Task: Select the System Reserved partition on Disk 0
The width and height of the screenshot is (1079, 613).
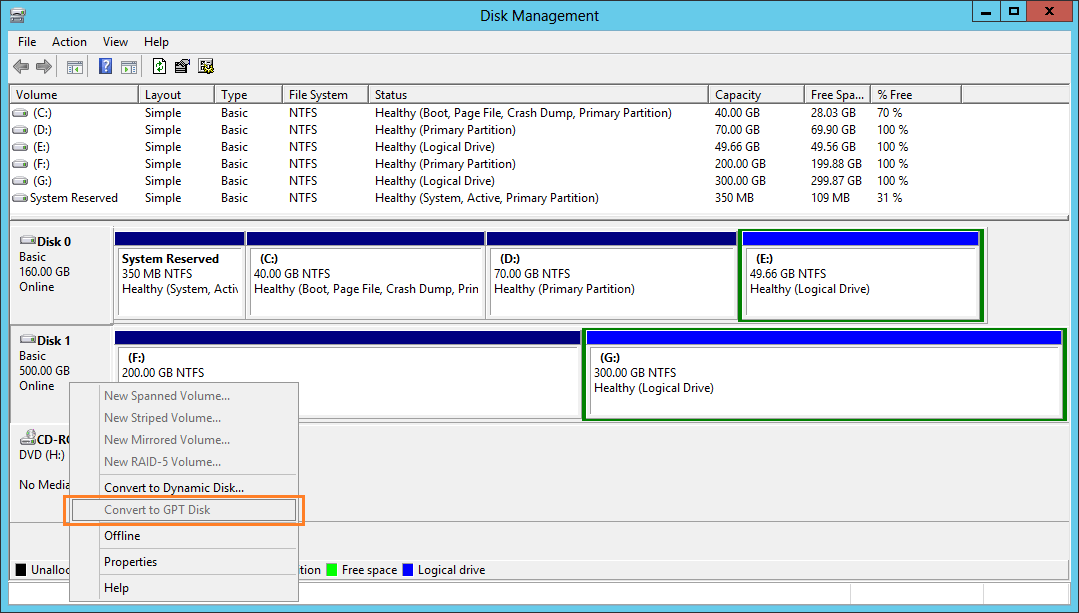Action: 180,275
